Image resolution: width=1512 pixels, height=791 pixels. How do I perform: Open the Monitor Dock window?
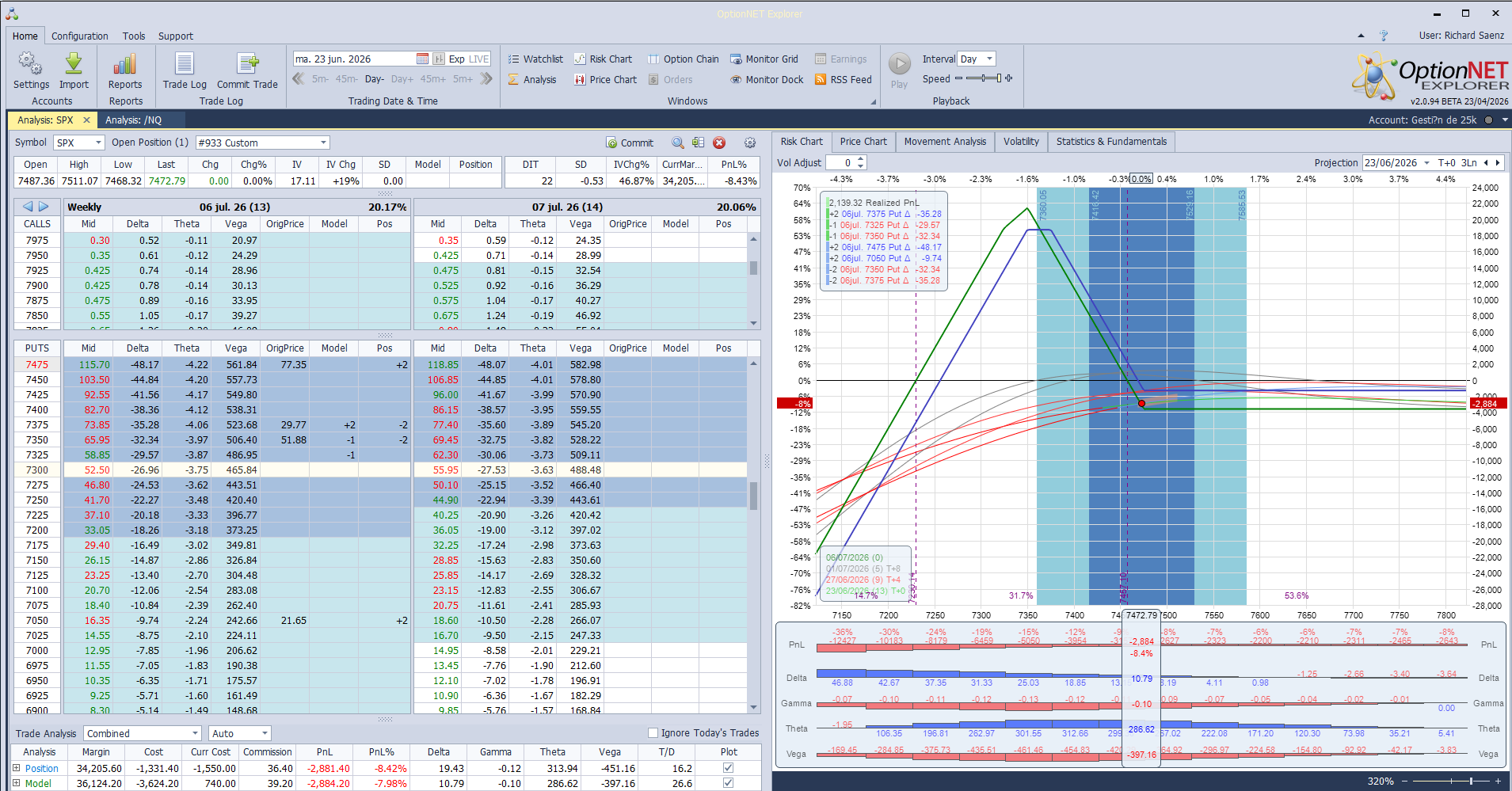pos(766,79)
